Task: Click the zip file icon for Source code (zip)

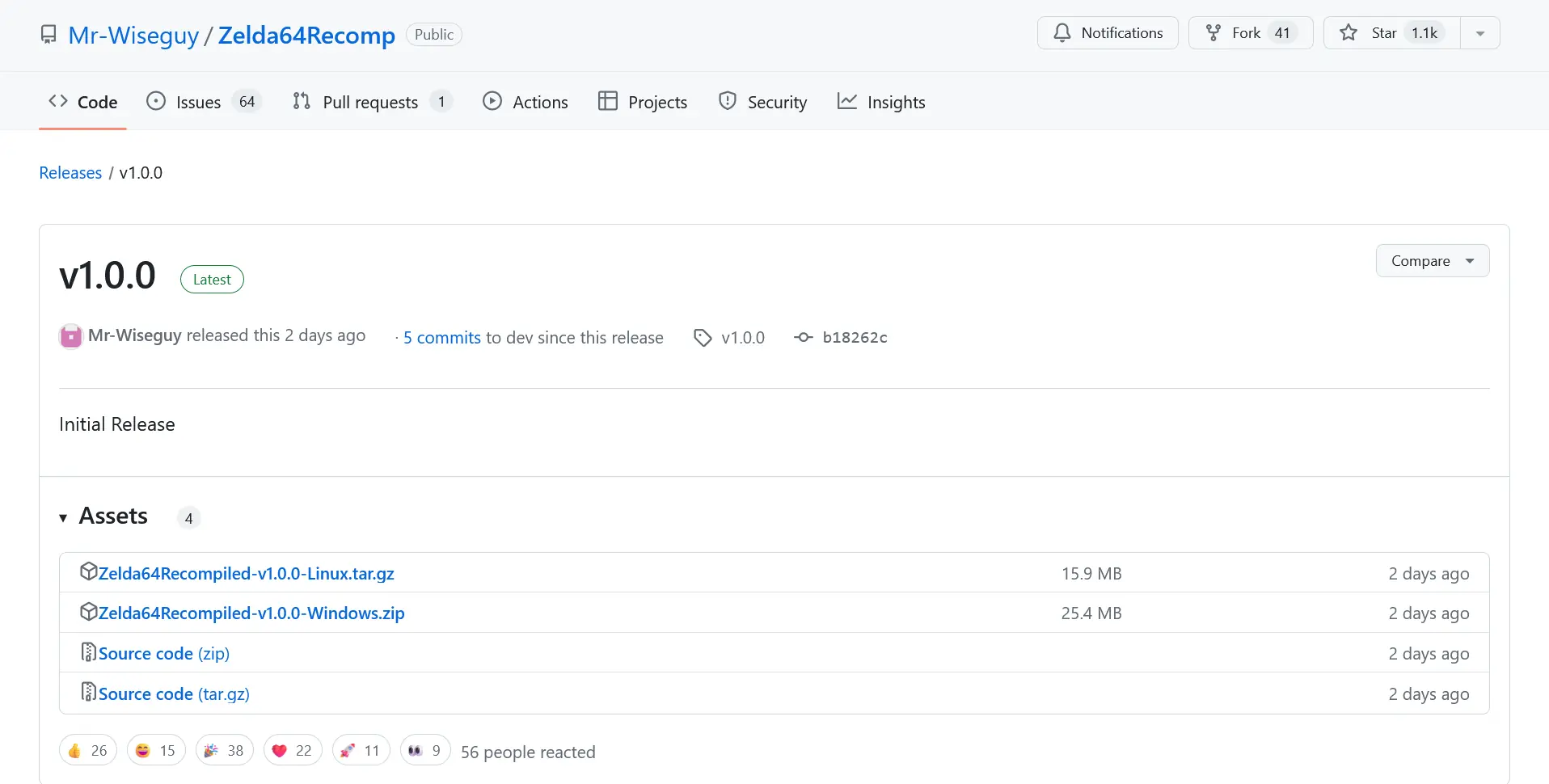Action: [89, 652]
